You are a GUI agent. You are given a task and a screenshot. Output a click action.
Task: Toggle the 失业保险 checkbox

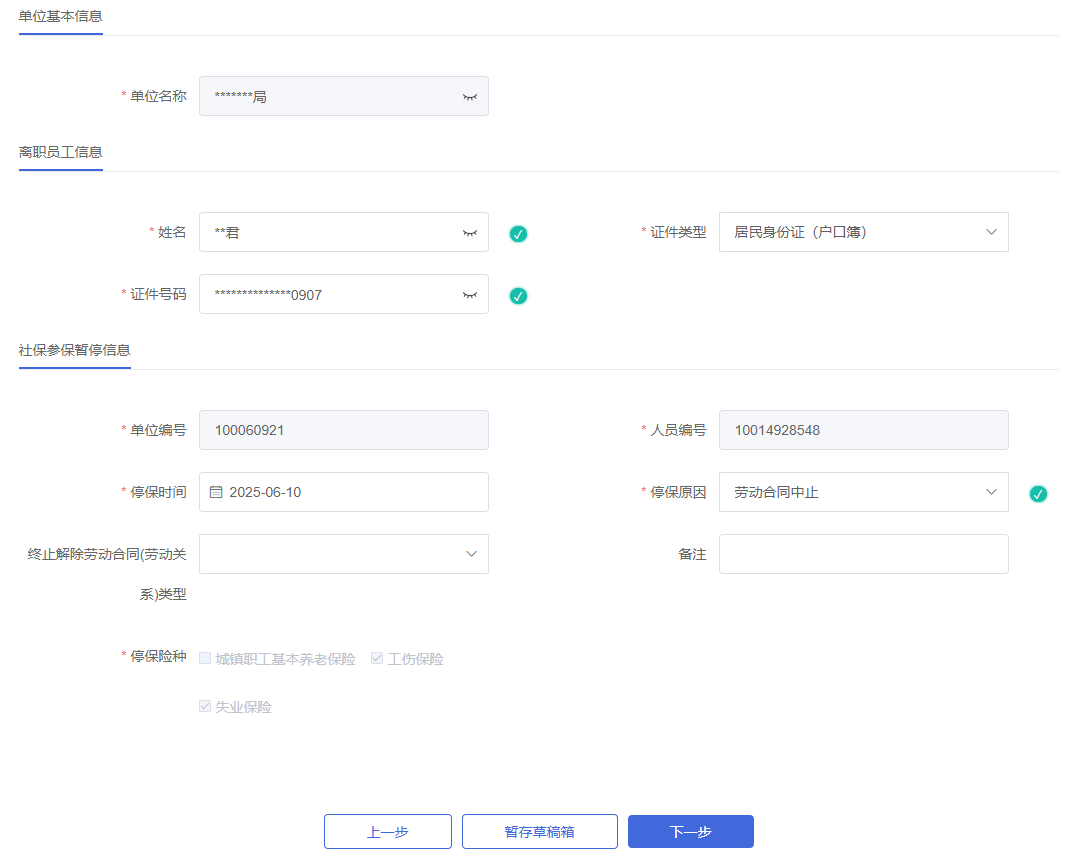point(205,706)
